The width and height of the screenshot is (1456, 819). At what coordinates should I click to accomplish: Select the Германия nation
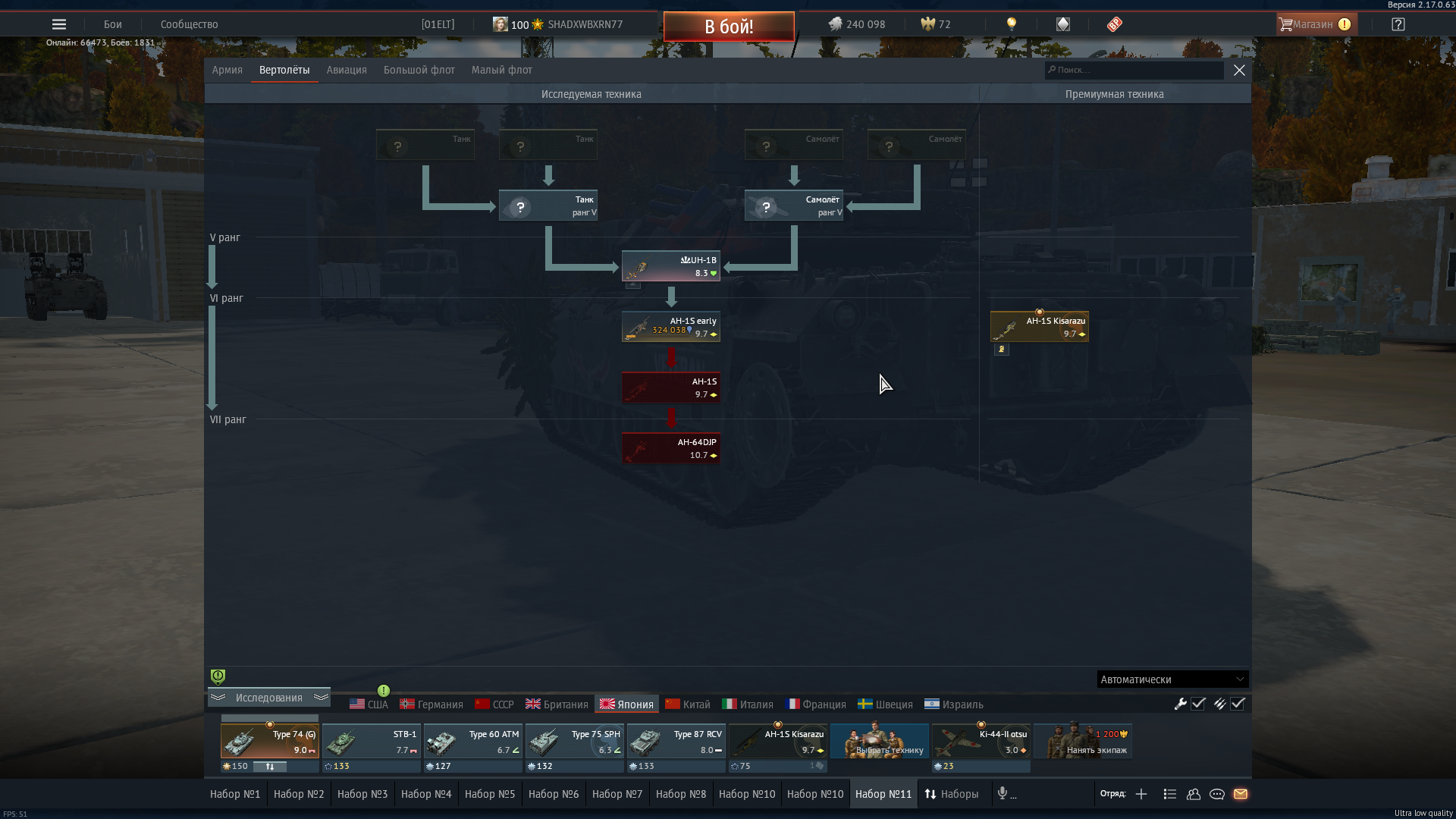(431, 704)
